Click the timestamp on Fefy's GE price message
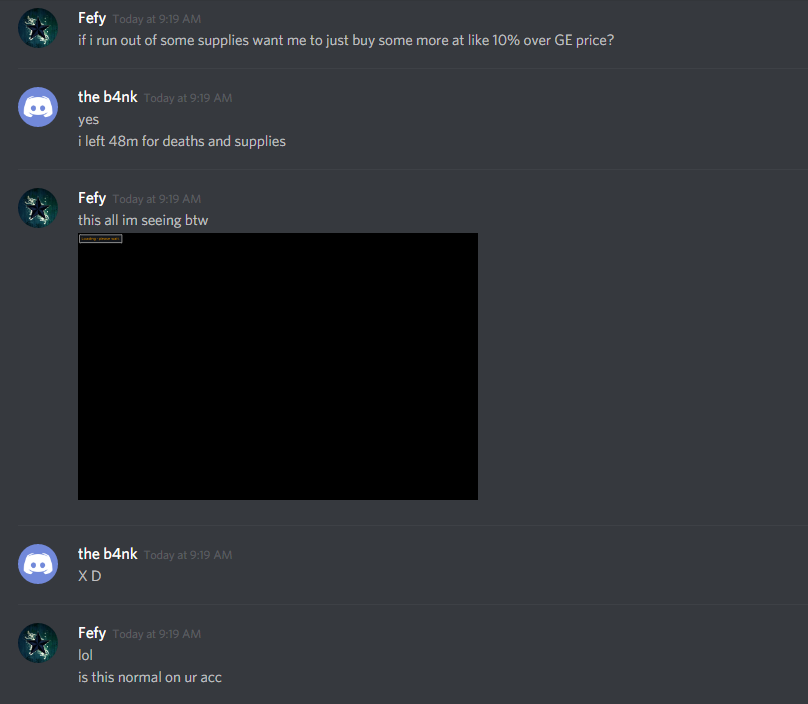The height and width of the screenshot is (704, 808). pyautogui.click(x=157, y=19)
